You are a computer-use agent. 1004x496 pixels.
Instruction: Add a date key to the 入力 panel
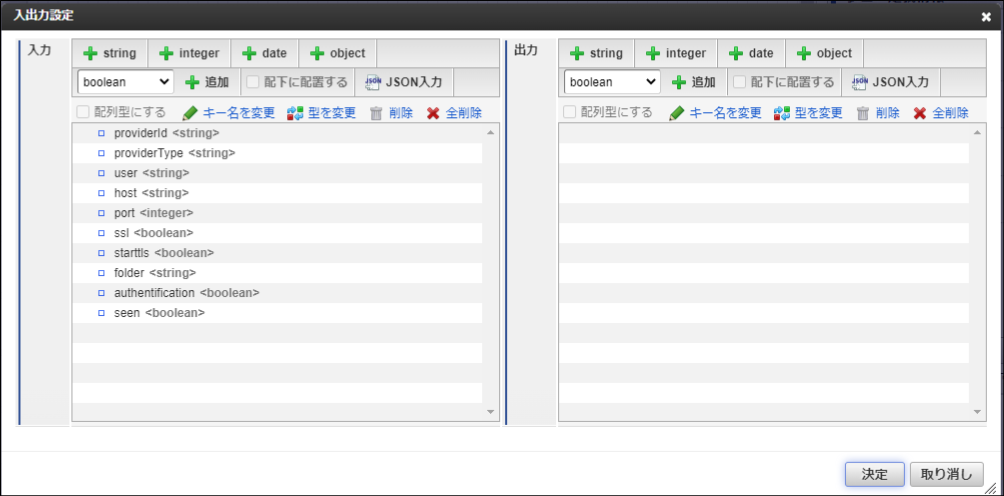(264, 53)
